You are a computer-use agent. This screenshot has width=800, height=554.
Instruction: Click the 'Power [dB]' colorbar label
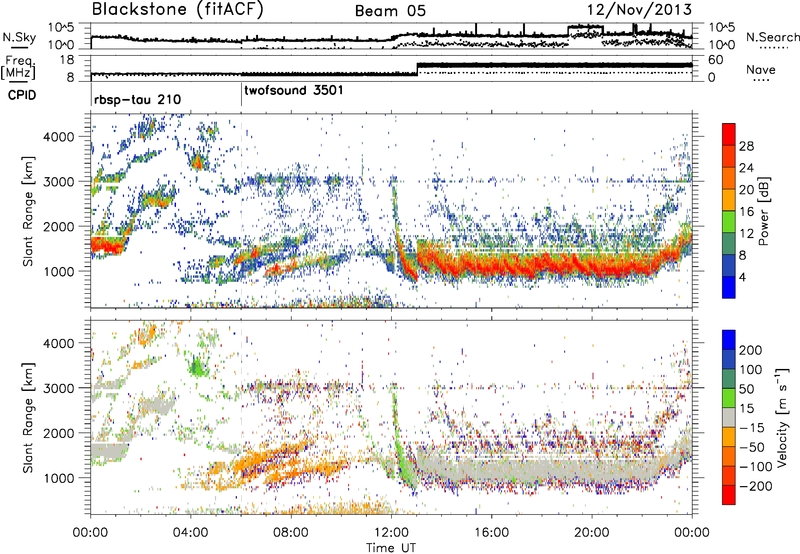(x=764, y=211)
